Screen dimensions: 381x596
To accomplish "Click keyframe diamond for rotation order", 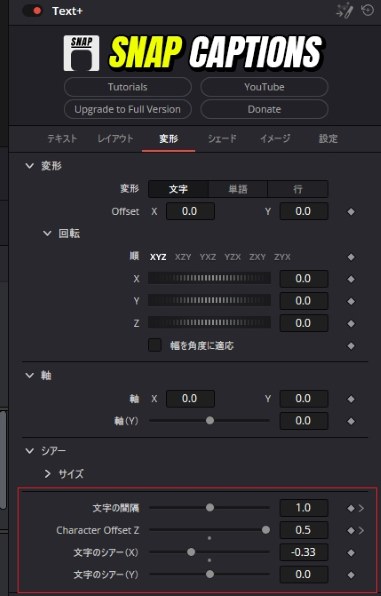I will click(351, 257).
